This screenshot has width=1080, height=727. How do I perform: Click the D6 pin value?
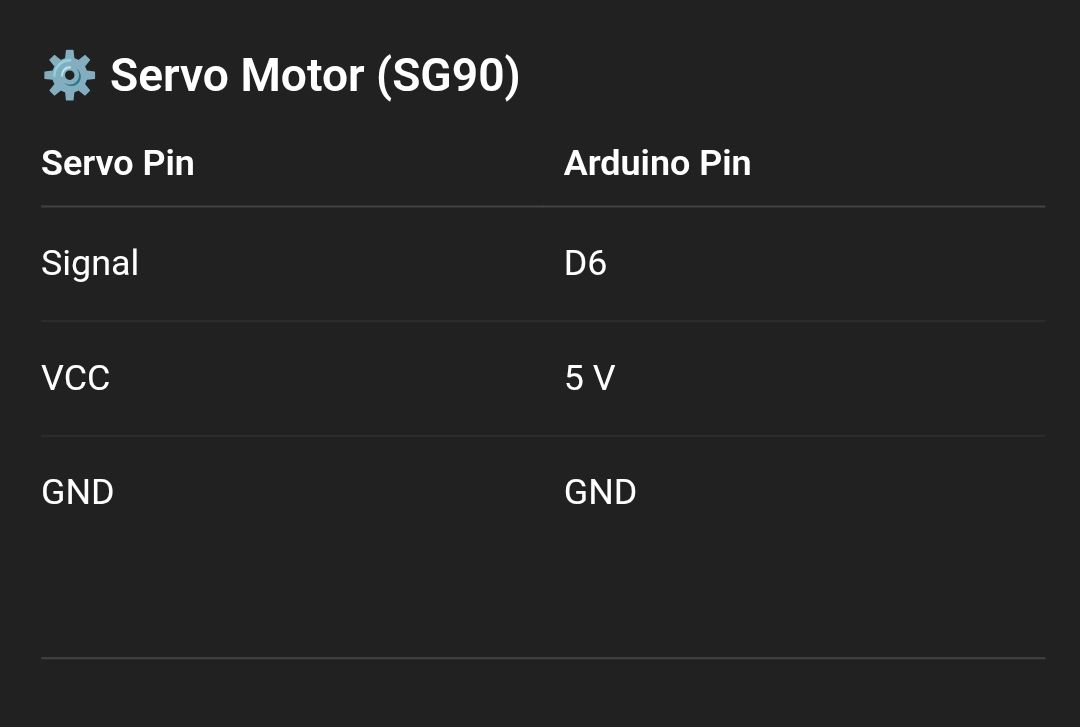point(585,263)
